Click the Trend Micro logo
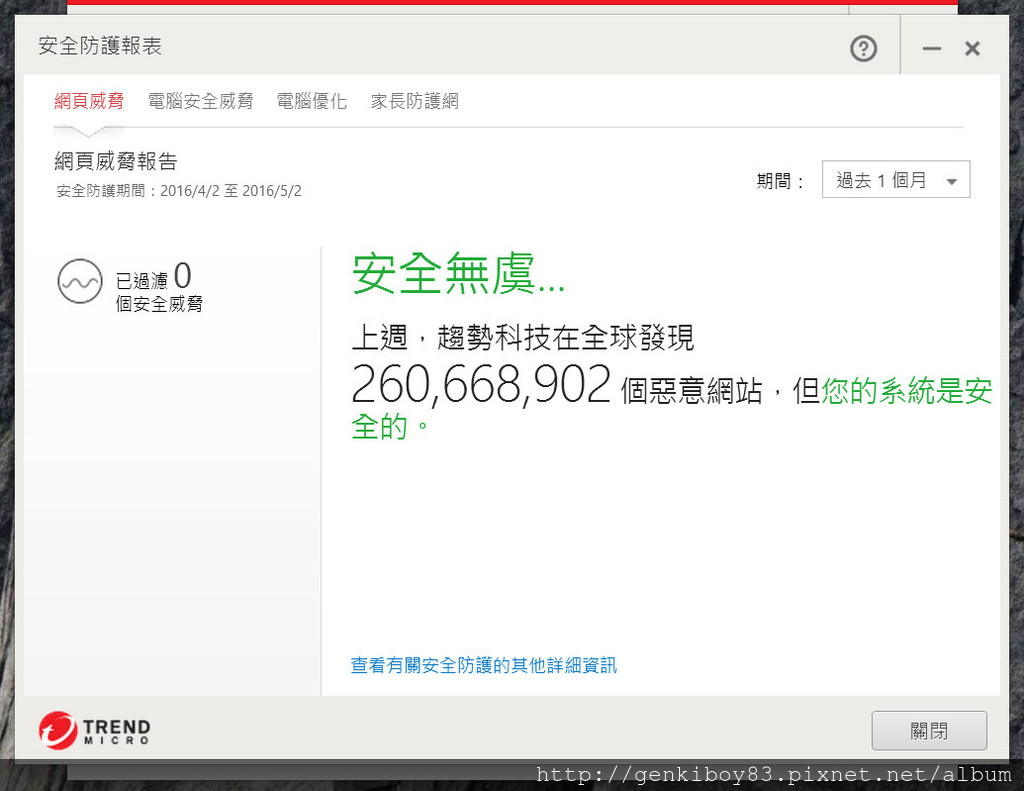Image resolution: width=1024 pixels, height=791 pixels. click(x=95, y=730)
